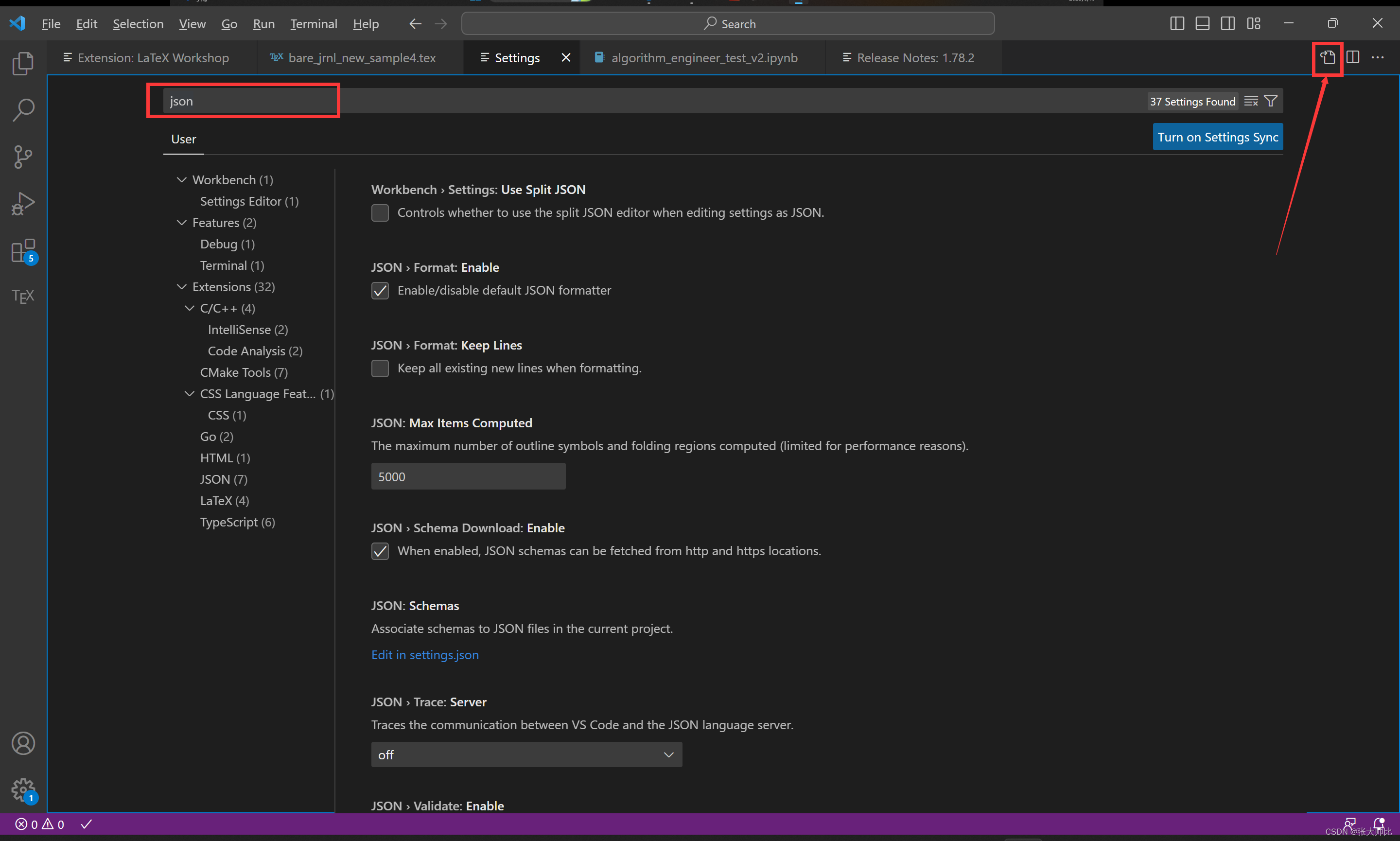Toggle the primary side bar layout
The height and width of the screenshot is (841, 1400).
pos(1177,24)
